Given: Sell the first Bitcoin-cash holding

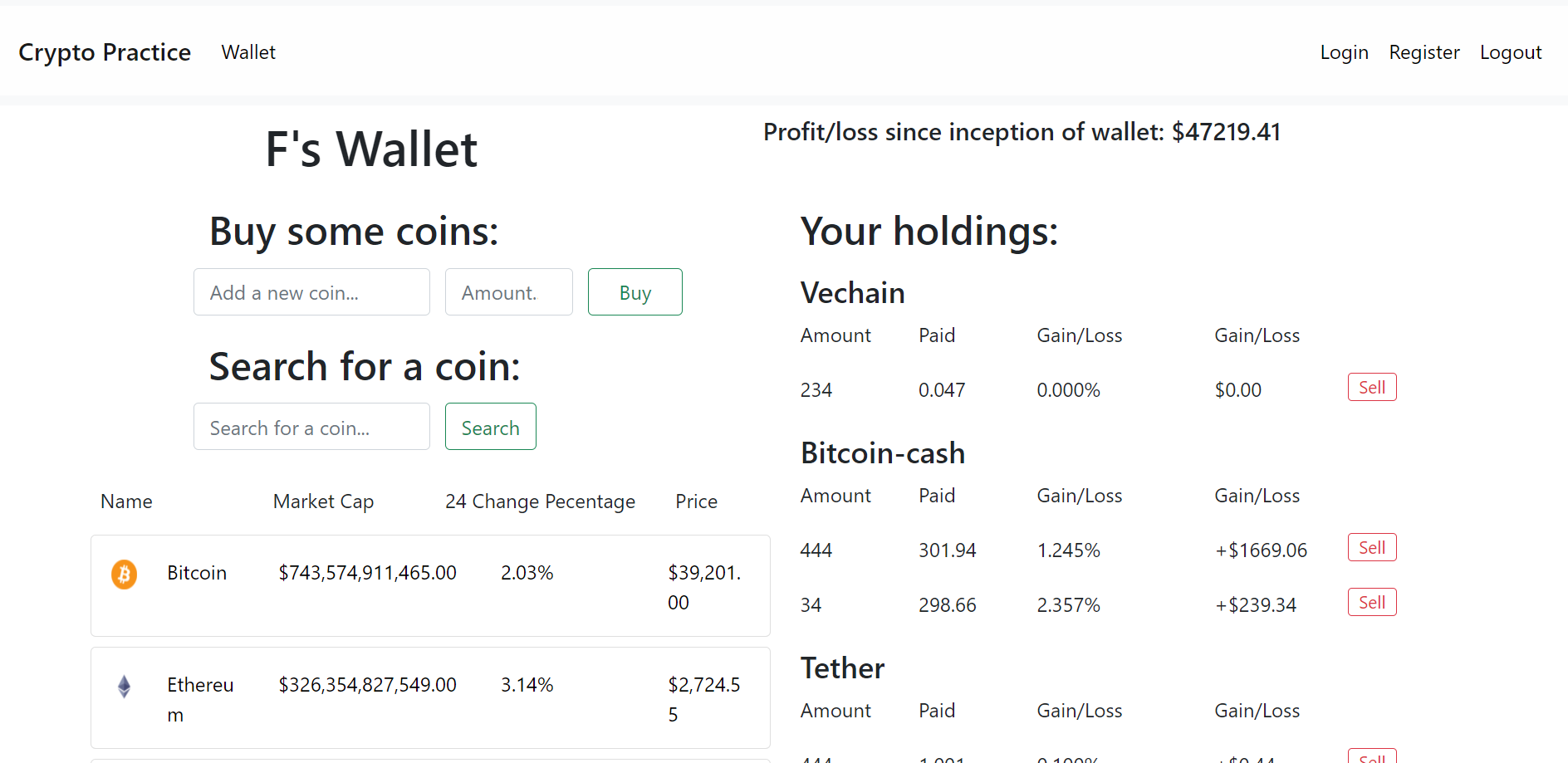Looking at the screenshot, I should tap(1371, 547).
